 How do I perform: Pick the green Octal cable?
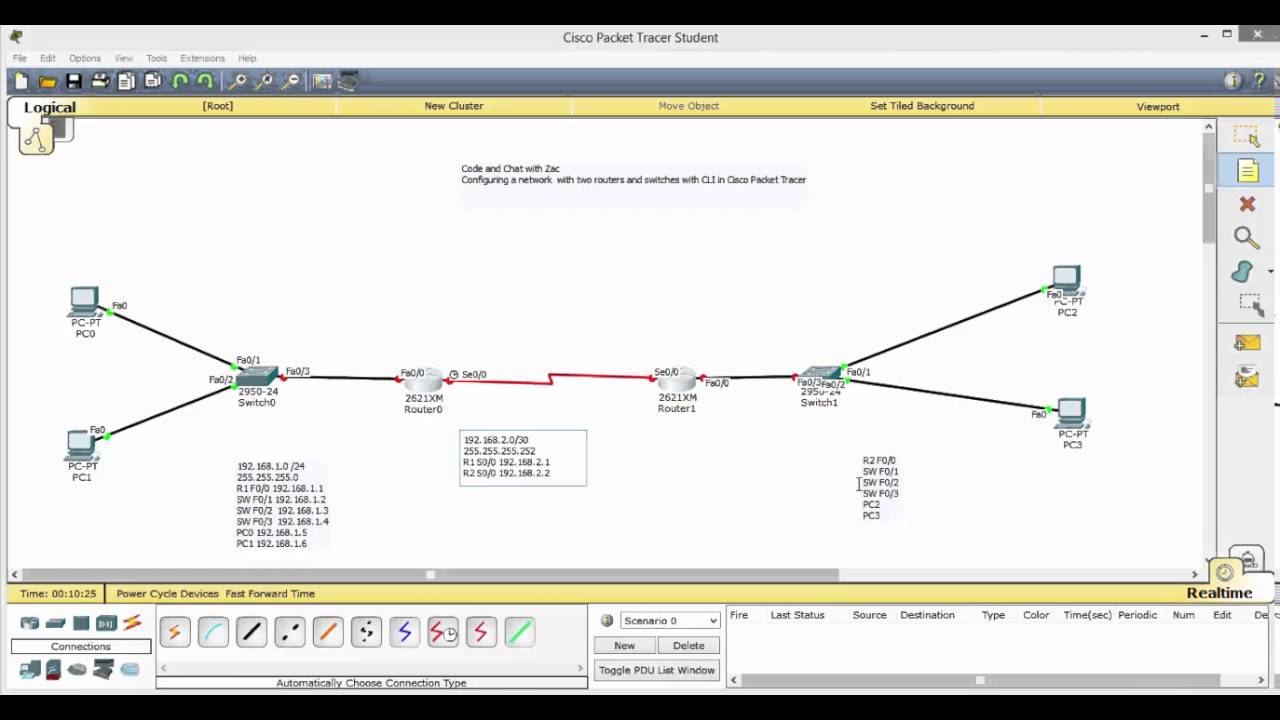click(x=520, y=632)
